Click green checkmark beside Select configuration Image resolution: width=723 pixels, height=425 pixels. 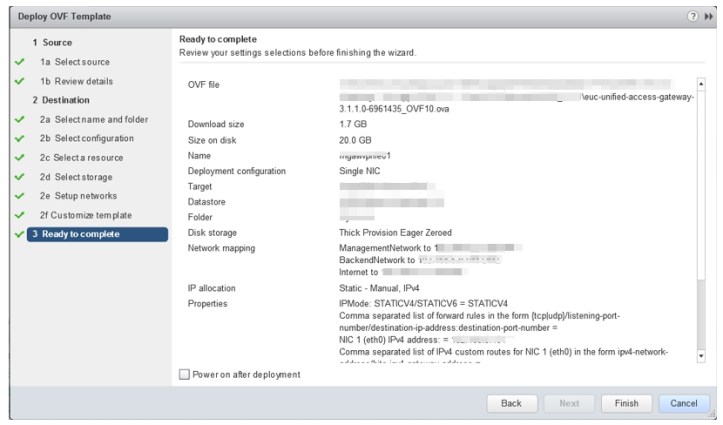click(x=19, y=139)
